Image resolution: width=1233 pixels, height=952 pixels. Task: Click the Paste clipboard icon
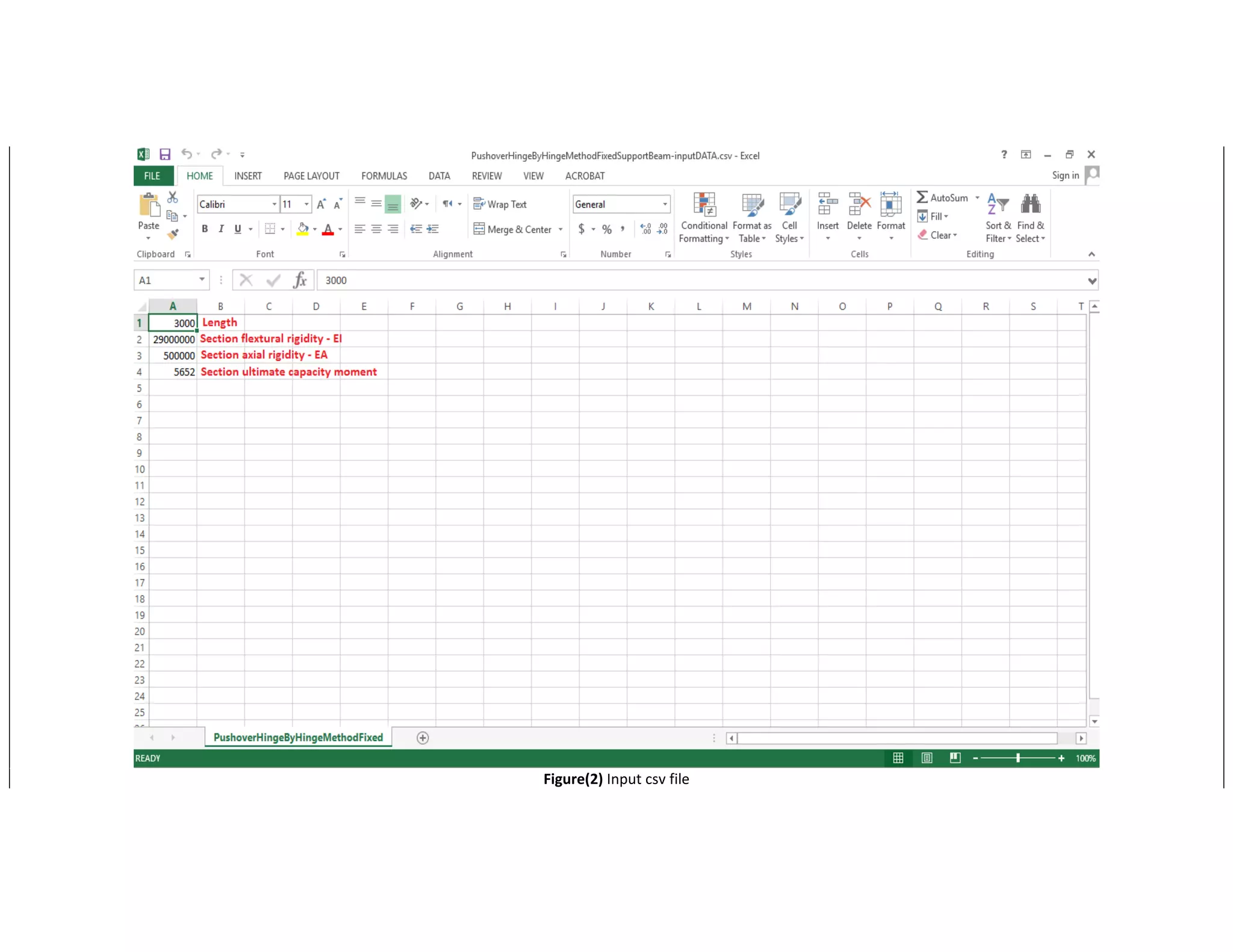pos(149,205)
